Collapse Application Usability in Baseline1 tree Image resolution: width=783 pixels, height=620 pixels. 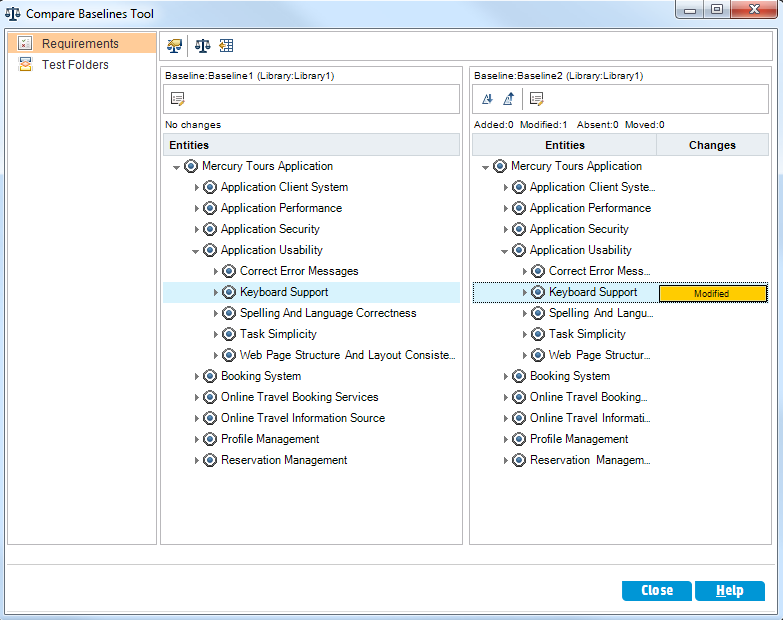click(x=196, y=251)
